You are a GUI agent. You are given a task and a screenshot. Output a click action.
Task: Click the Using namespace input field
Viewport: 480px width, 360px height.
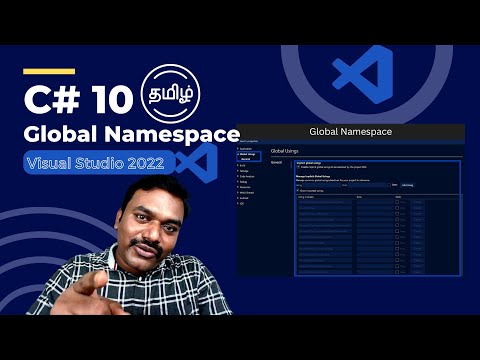coord(321,185)
